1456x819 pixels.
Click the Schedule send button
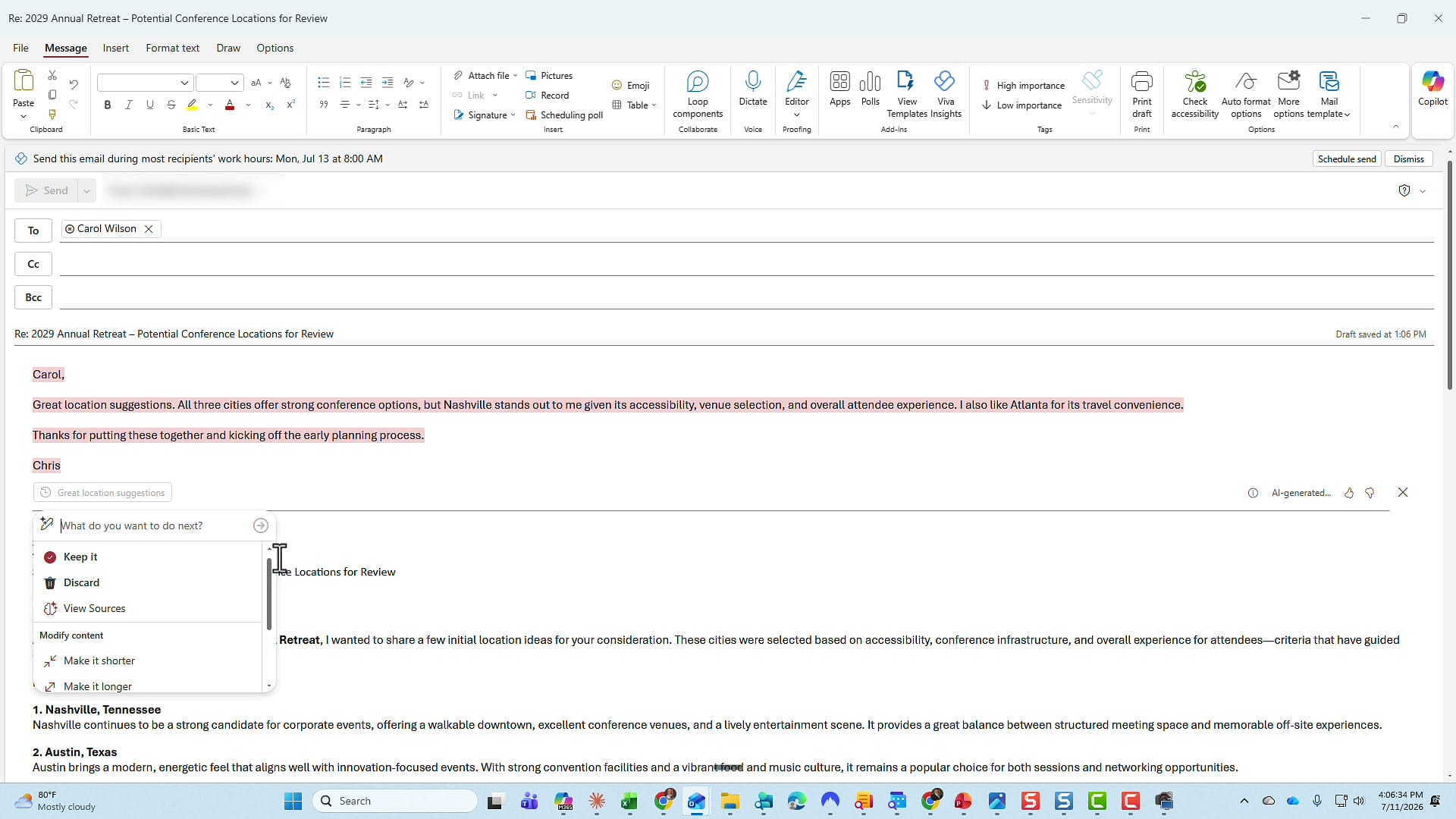click(1346, 159)
